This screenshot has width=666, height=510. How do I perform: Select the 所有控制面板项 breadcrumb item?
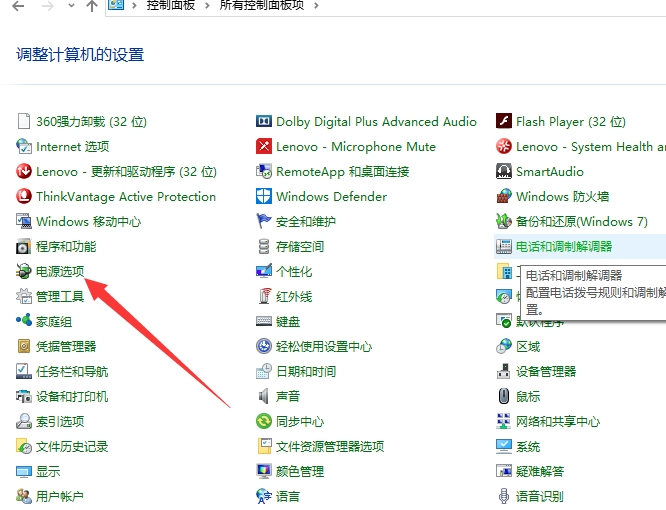click(x=262, y=5)
